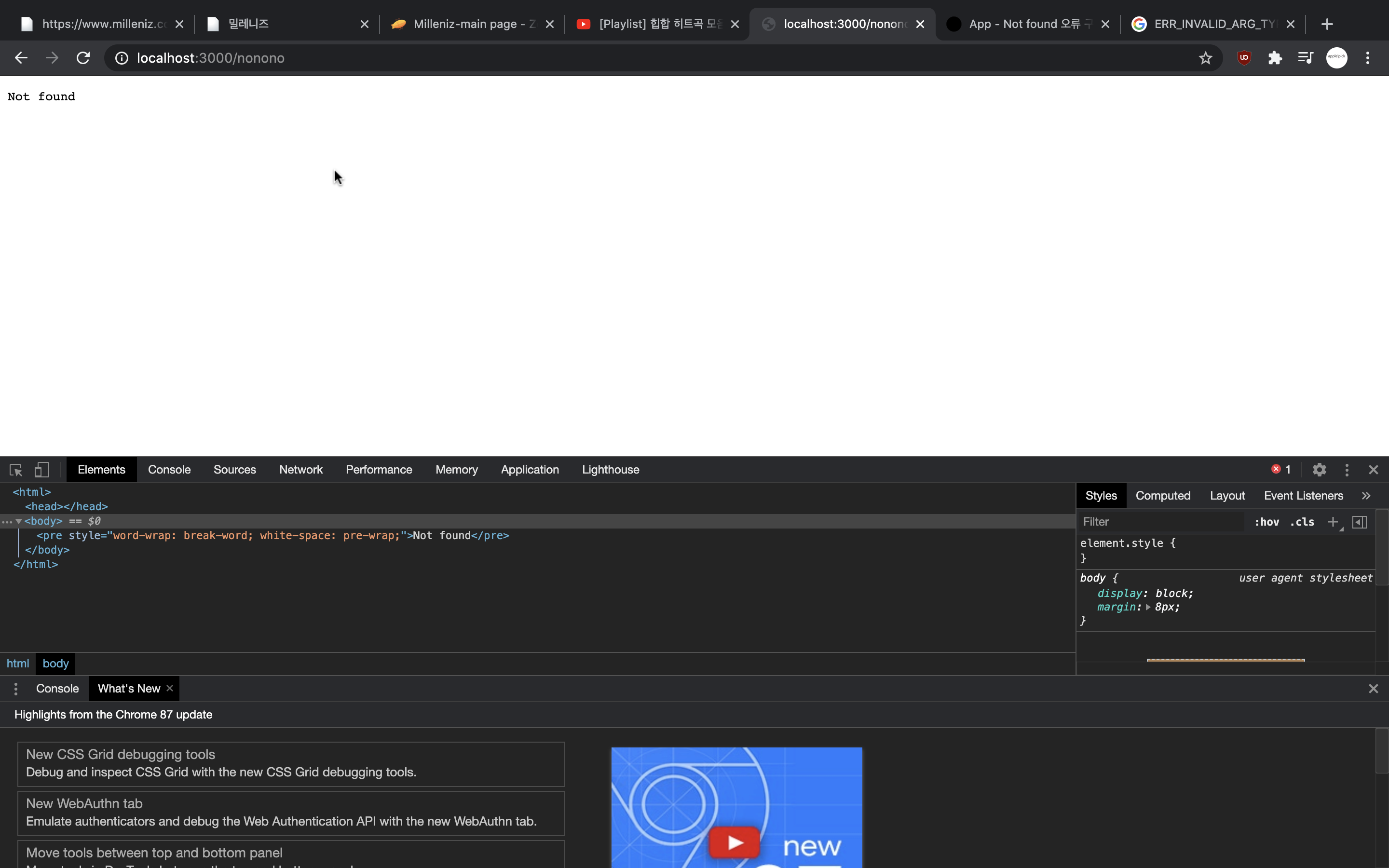The width and height of the screenshot is (1389, 868).
Task: Reload the localhost page
Action: pyautogui.click(x=83, y=58)
